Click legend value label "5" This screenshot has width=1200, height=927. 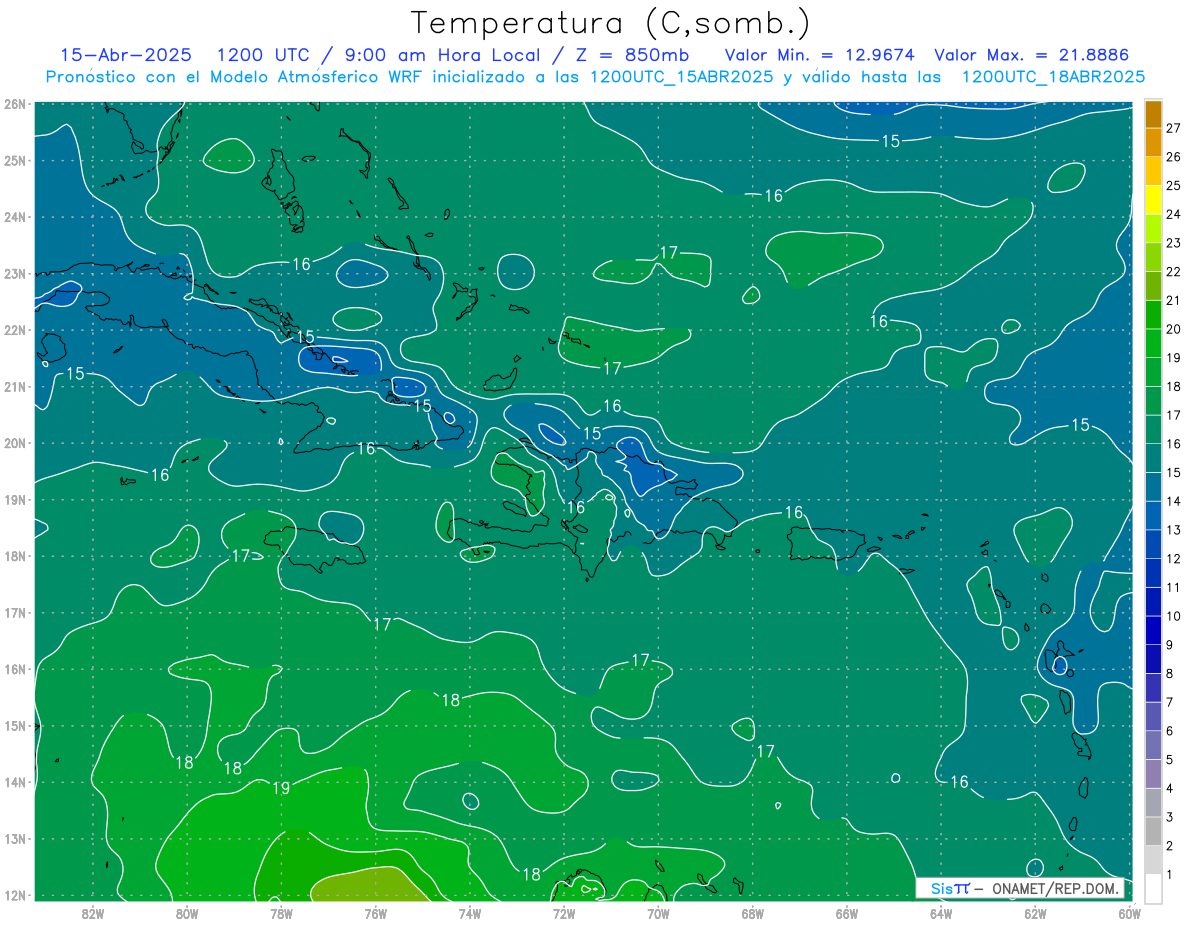pyautogui.click(x=1171, y=759)
